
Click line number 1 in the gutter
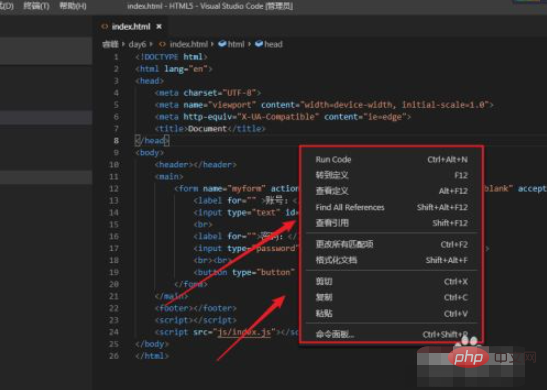[x=116, y=57]
